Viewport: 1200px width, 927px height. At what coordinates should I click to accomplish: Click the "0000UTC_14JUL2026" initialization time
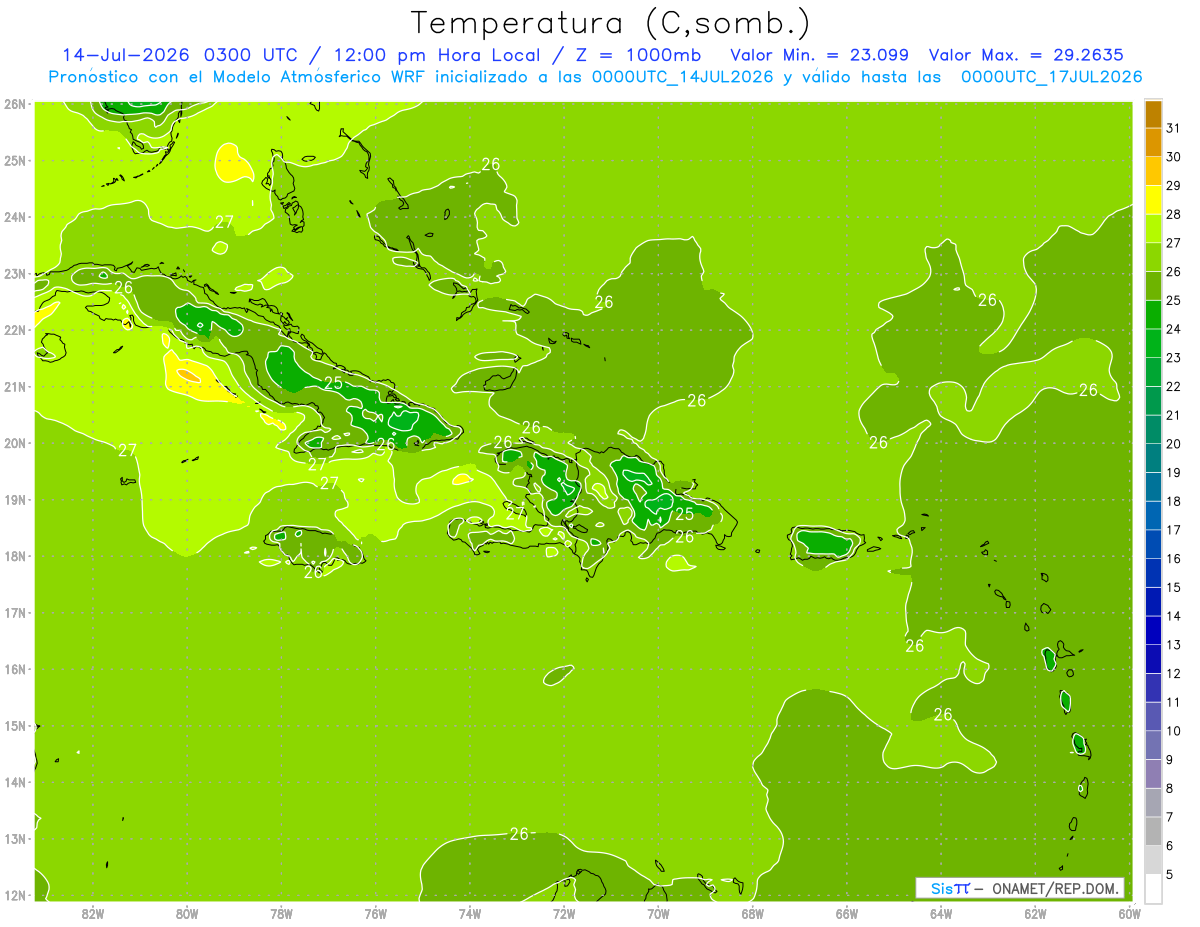[x=682, y=77]
